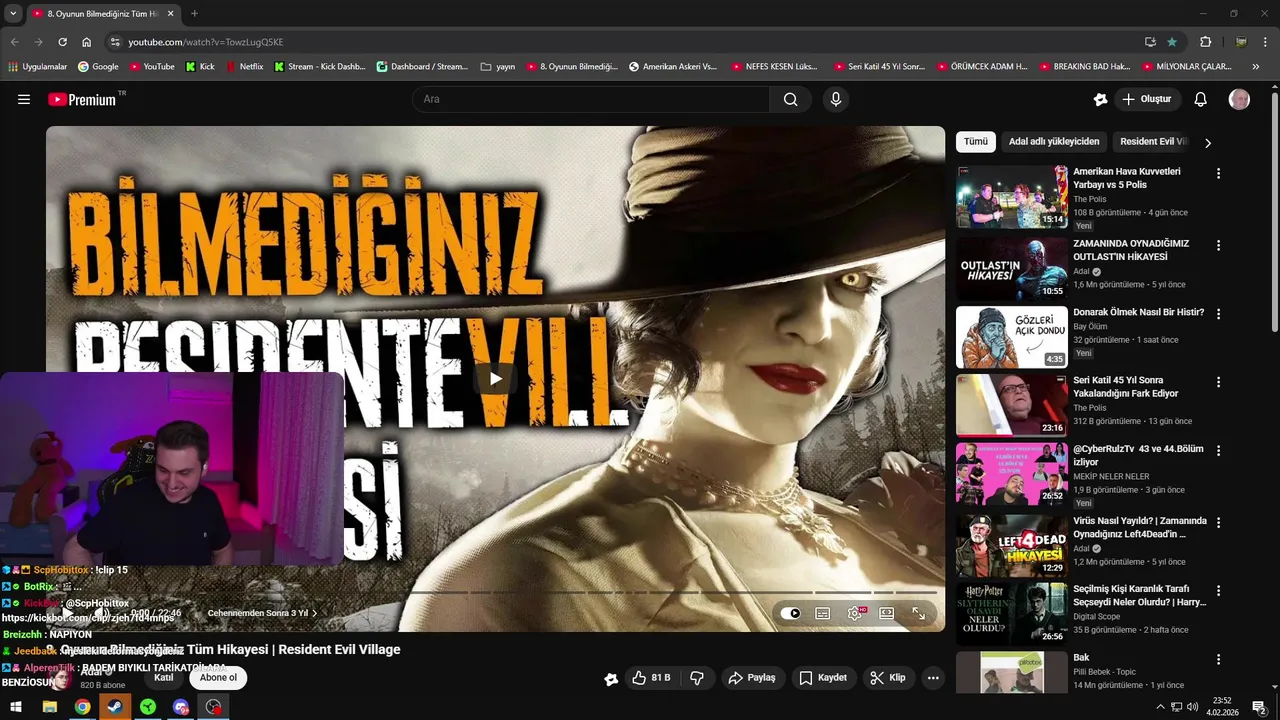This screenshot has width=1280, height=720.
Task: Open a new browser tab
Action: (x=194, y=14)
